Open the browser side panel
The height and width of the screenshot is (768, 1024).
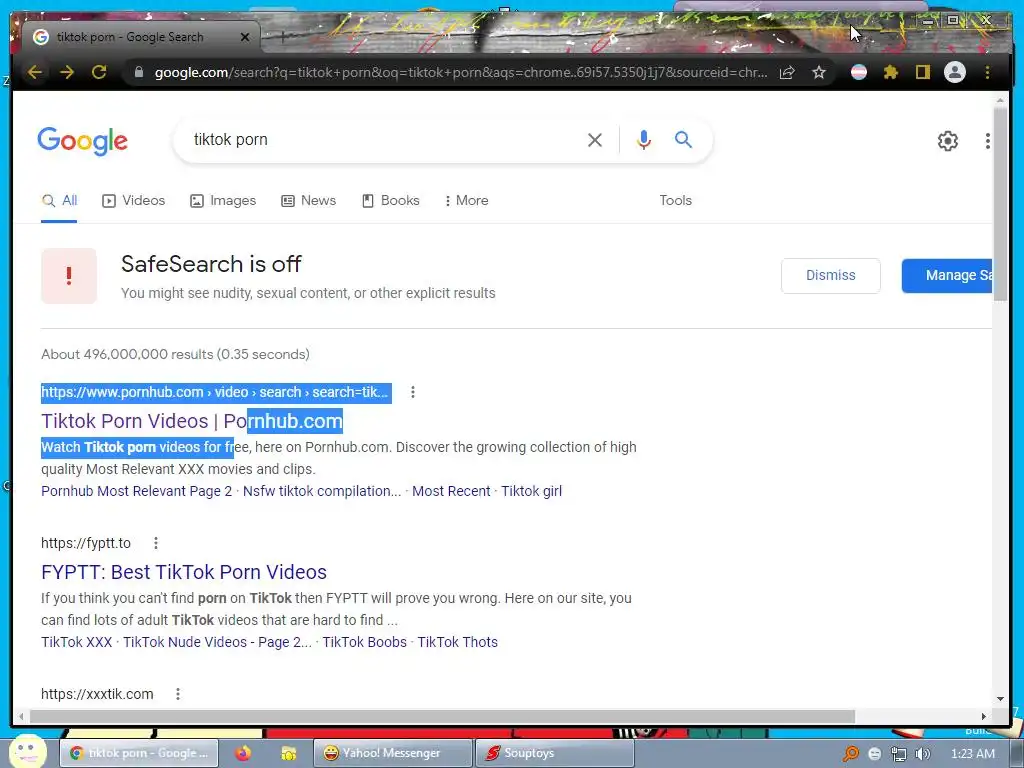pyautogui.click(x=923, y=72)
